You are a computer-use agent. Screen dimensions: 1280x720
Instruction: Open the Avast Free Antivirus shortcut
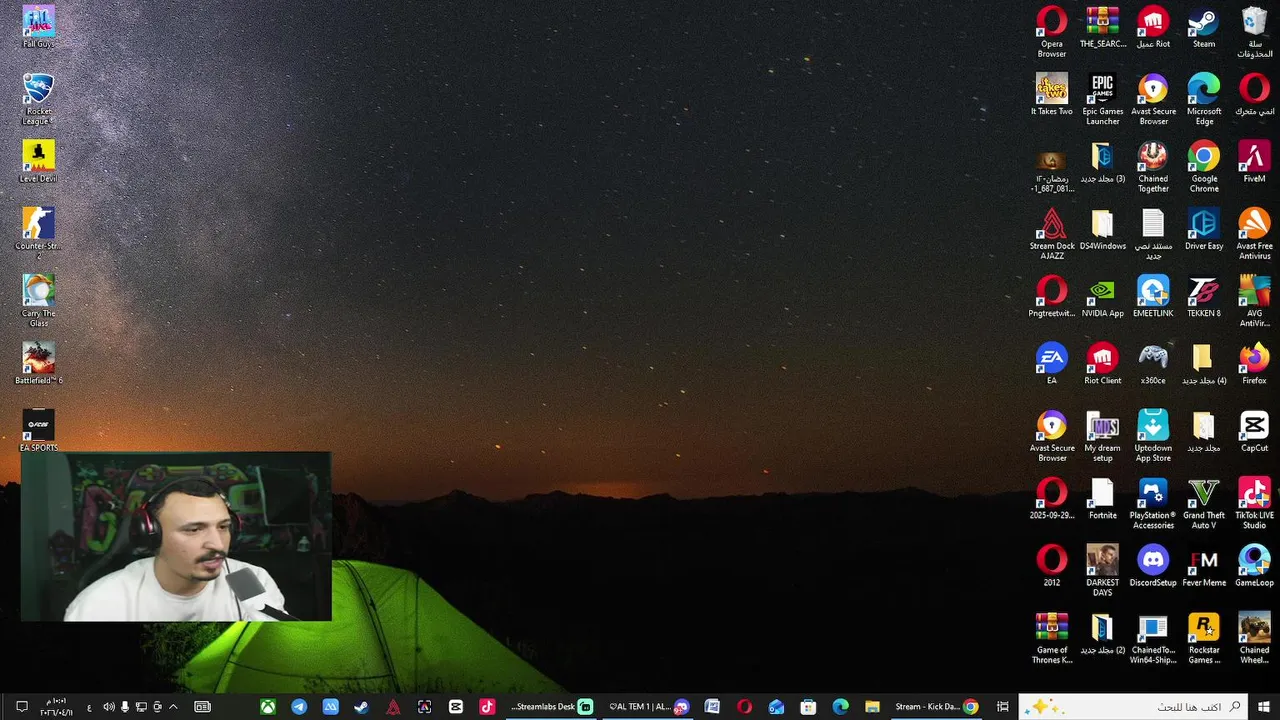1254,233
